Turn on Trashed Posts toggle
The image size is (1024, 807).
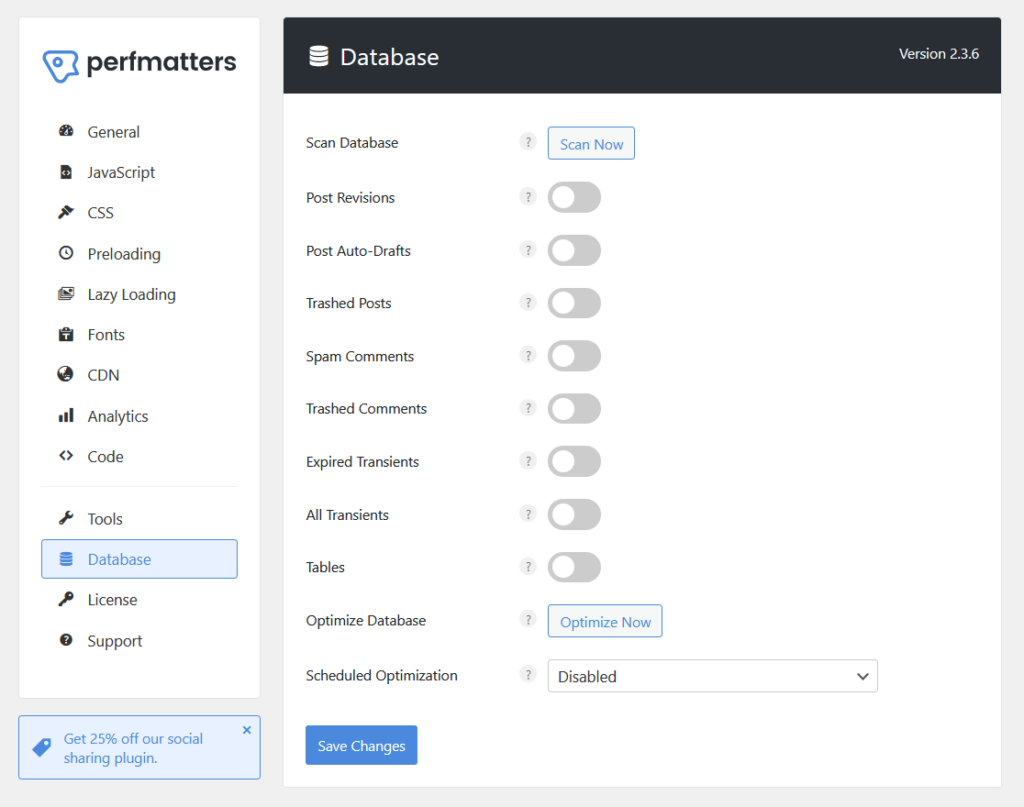click(x=574, y=303)
